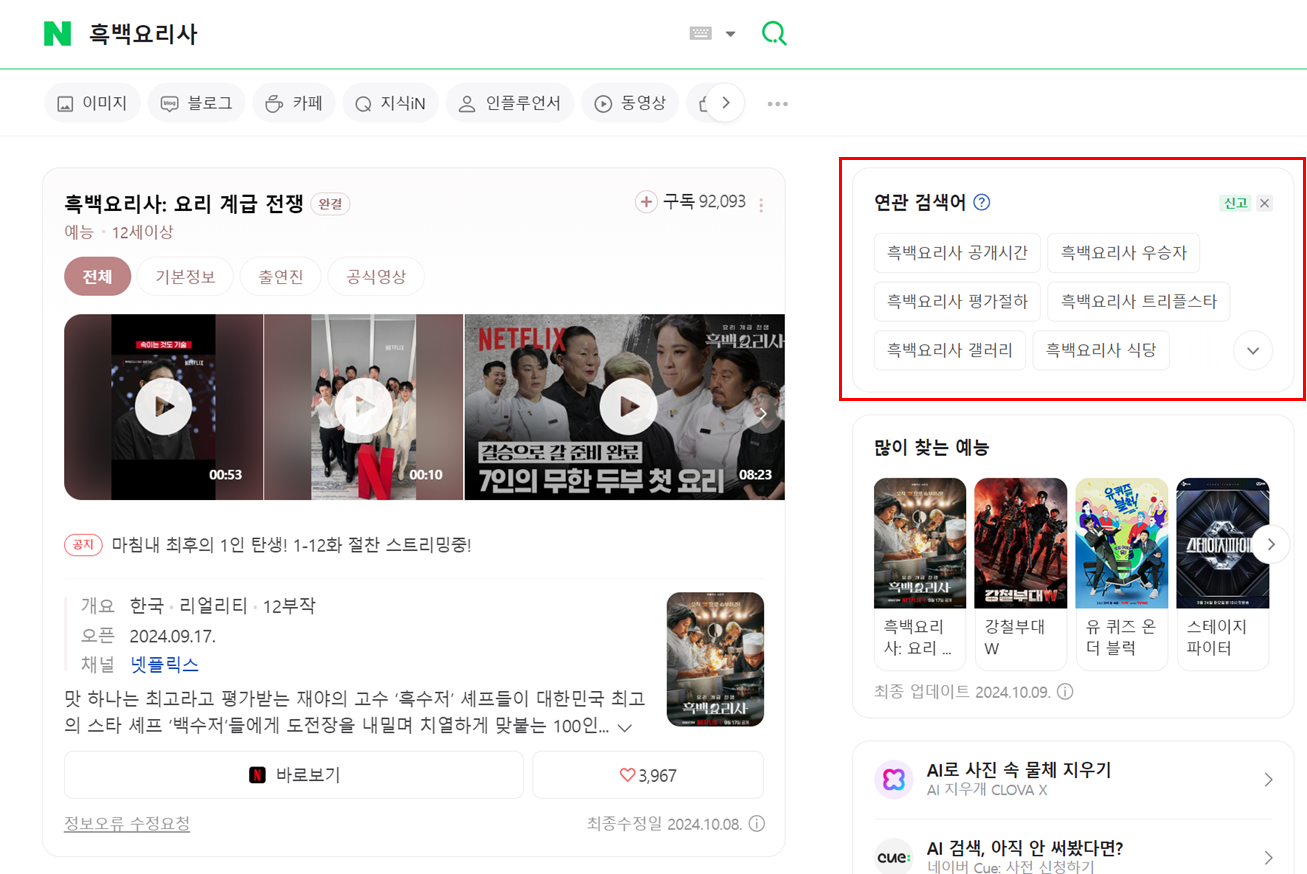This screenshot has width=1307, height=874.
Task: Show next videos with carousel arrow
Action: (762, 414)
